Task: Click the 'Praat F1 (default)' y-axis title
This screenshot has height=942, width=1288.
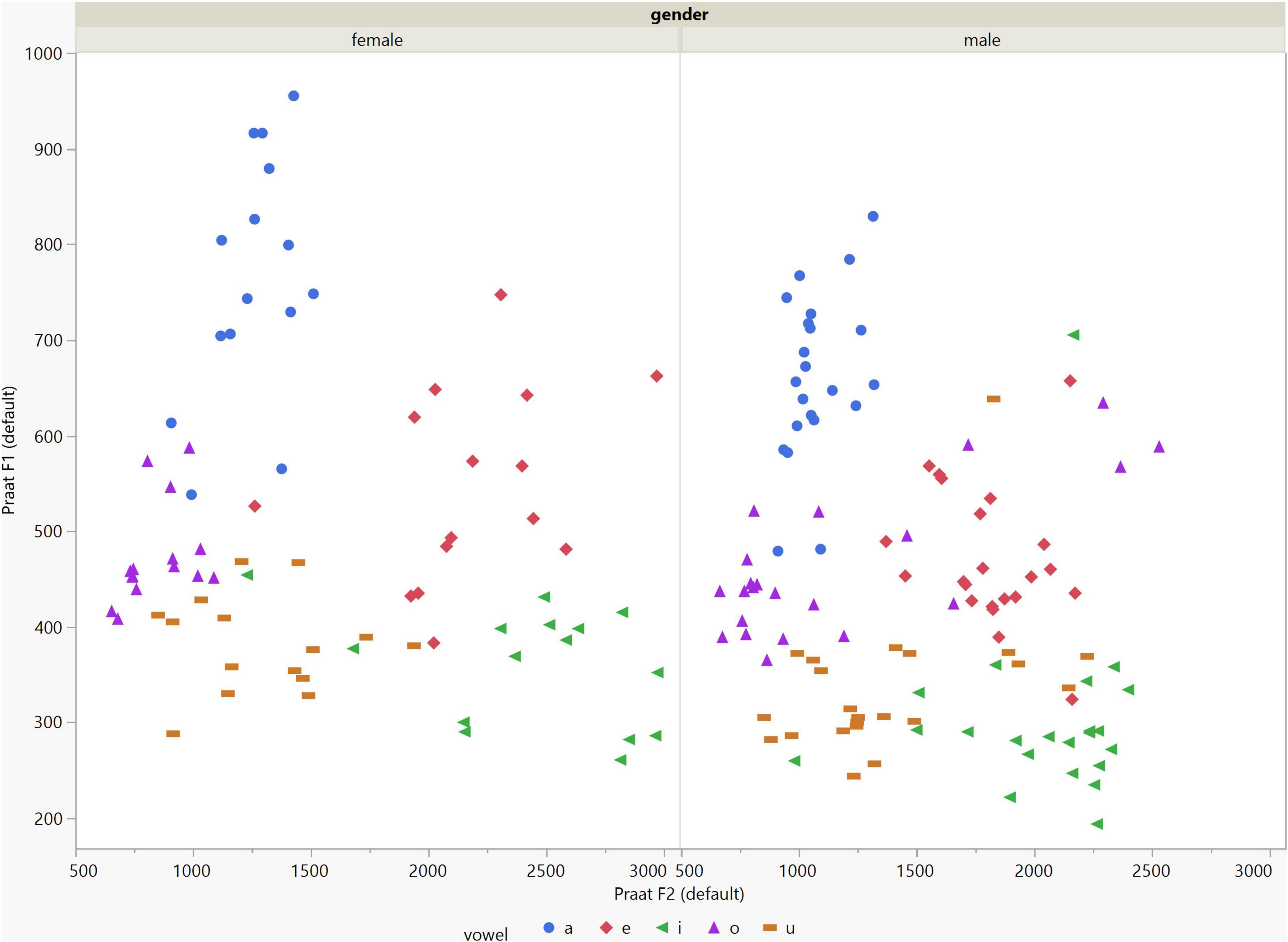Action: [9, 450]
